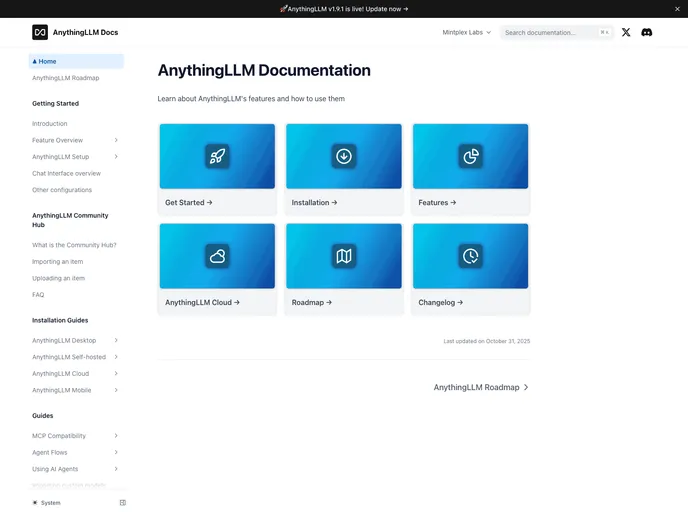Expand AnythingLLM Mobile chevron
Image resolution: width=688 pixels, height=512 pixels.
[x=116, y=390]
